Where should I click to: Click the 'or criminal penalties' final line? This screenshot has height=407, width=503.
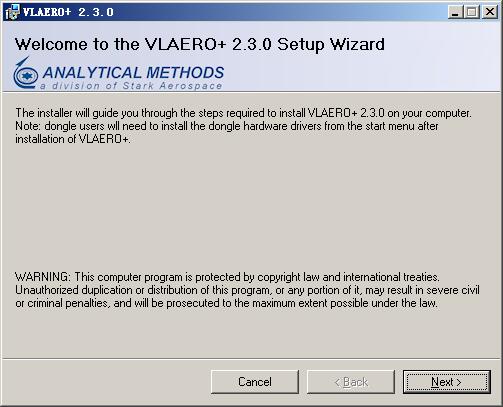(x=226, y=303)
